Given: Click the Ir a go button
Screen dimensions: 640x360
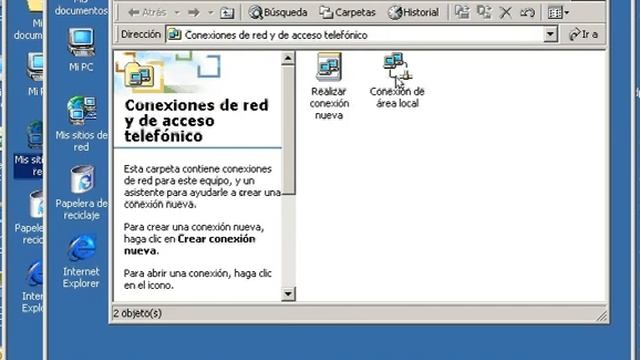Looking at the screenshot, I should pyautogui.click(x=583, y=35).
